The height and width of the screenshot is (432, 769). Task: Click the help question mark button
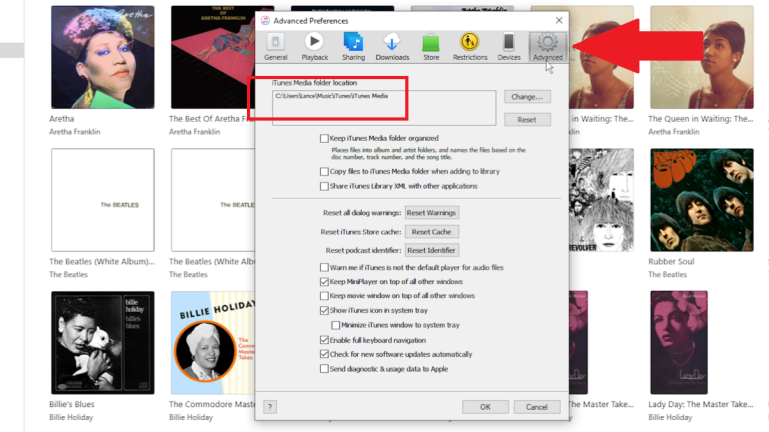[x=270, y=407]
